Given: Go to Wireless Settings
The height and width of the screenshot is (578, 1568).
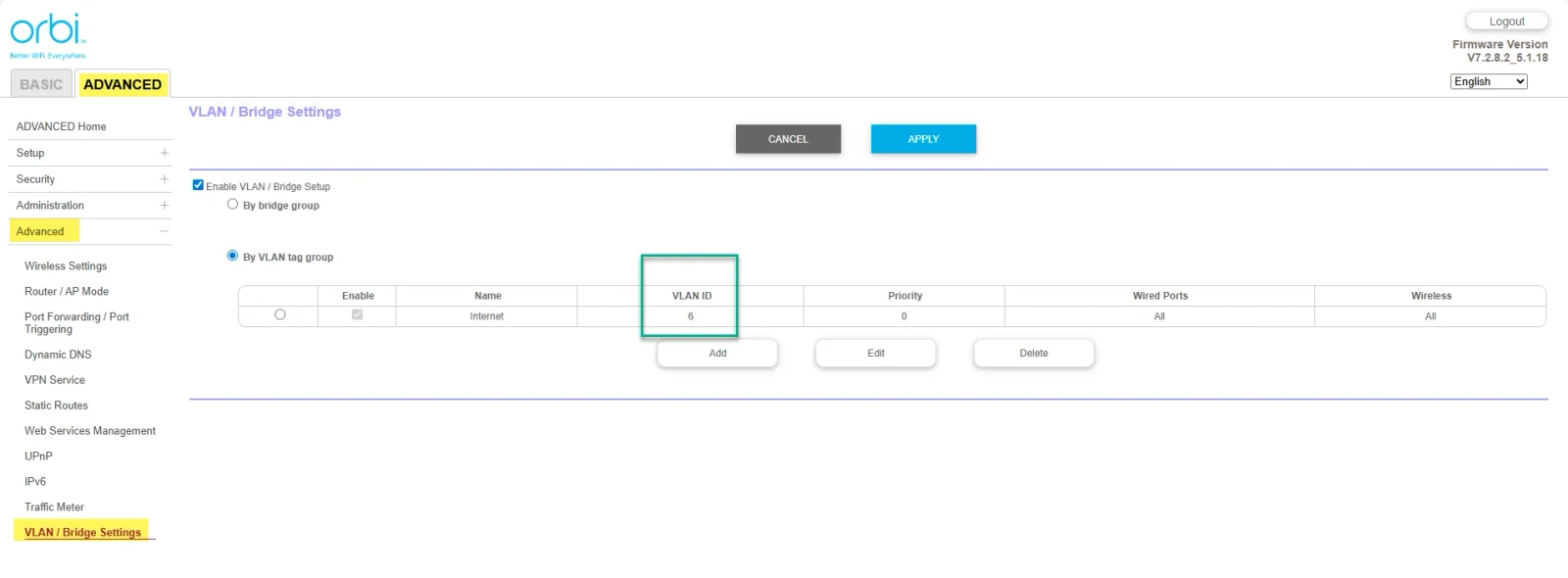Looking at the screenshot, I should tap(66, 266).
